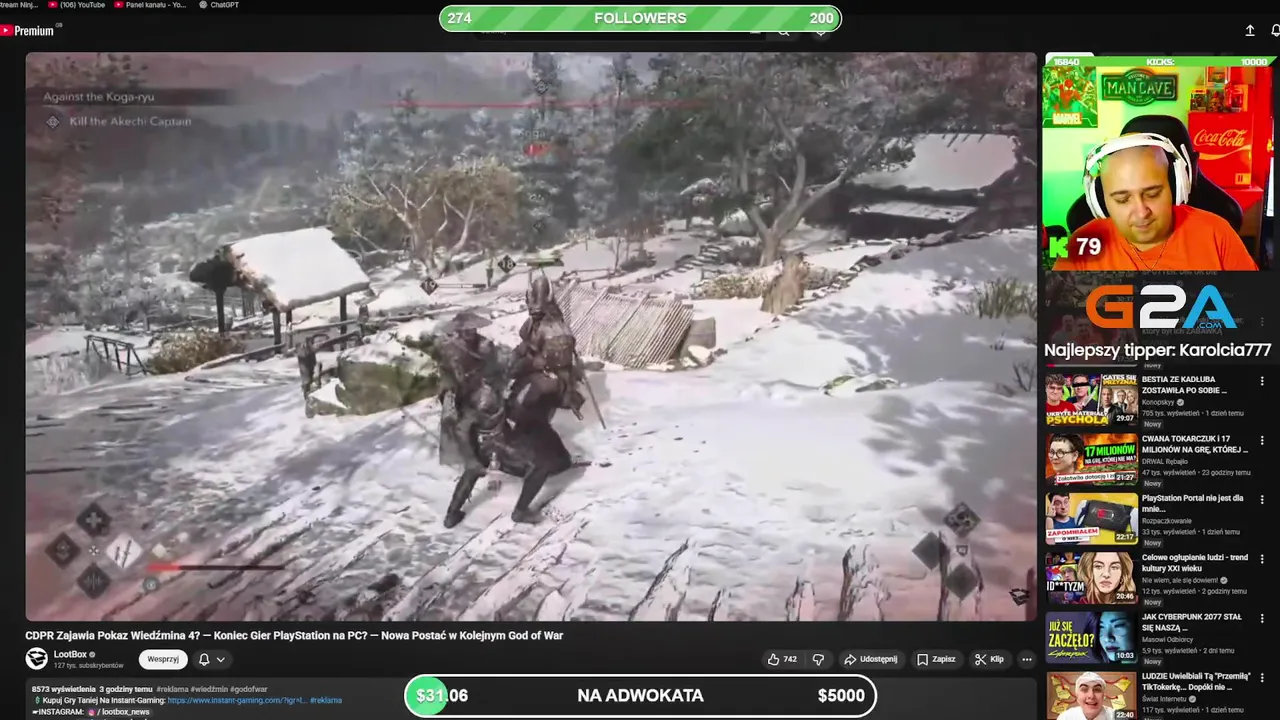Open PlayStation Portal video thumbnail

tap(1091, 518)
